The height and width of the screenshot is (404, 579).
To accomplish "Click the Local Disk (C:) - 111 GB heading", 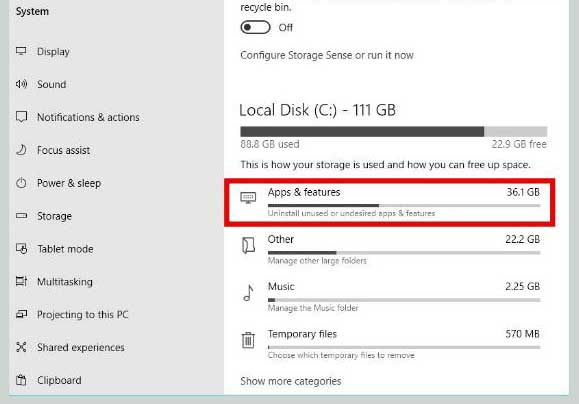I will pyautogui.click(x=318, y=110).
